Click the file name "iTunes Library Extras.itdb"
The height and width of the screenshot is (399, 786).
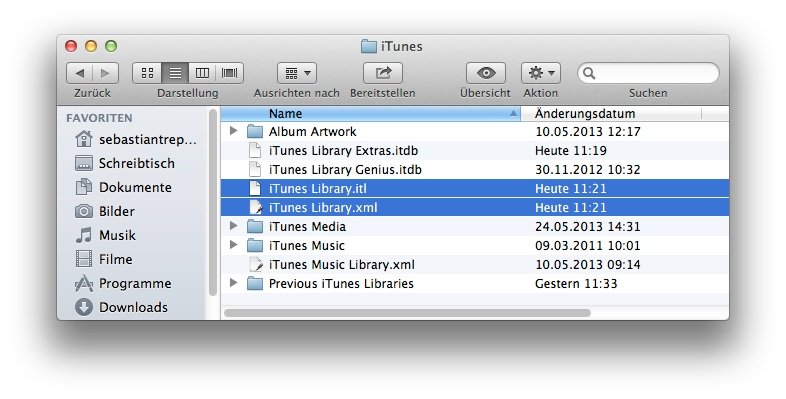[343, 150]
